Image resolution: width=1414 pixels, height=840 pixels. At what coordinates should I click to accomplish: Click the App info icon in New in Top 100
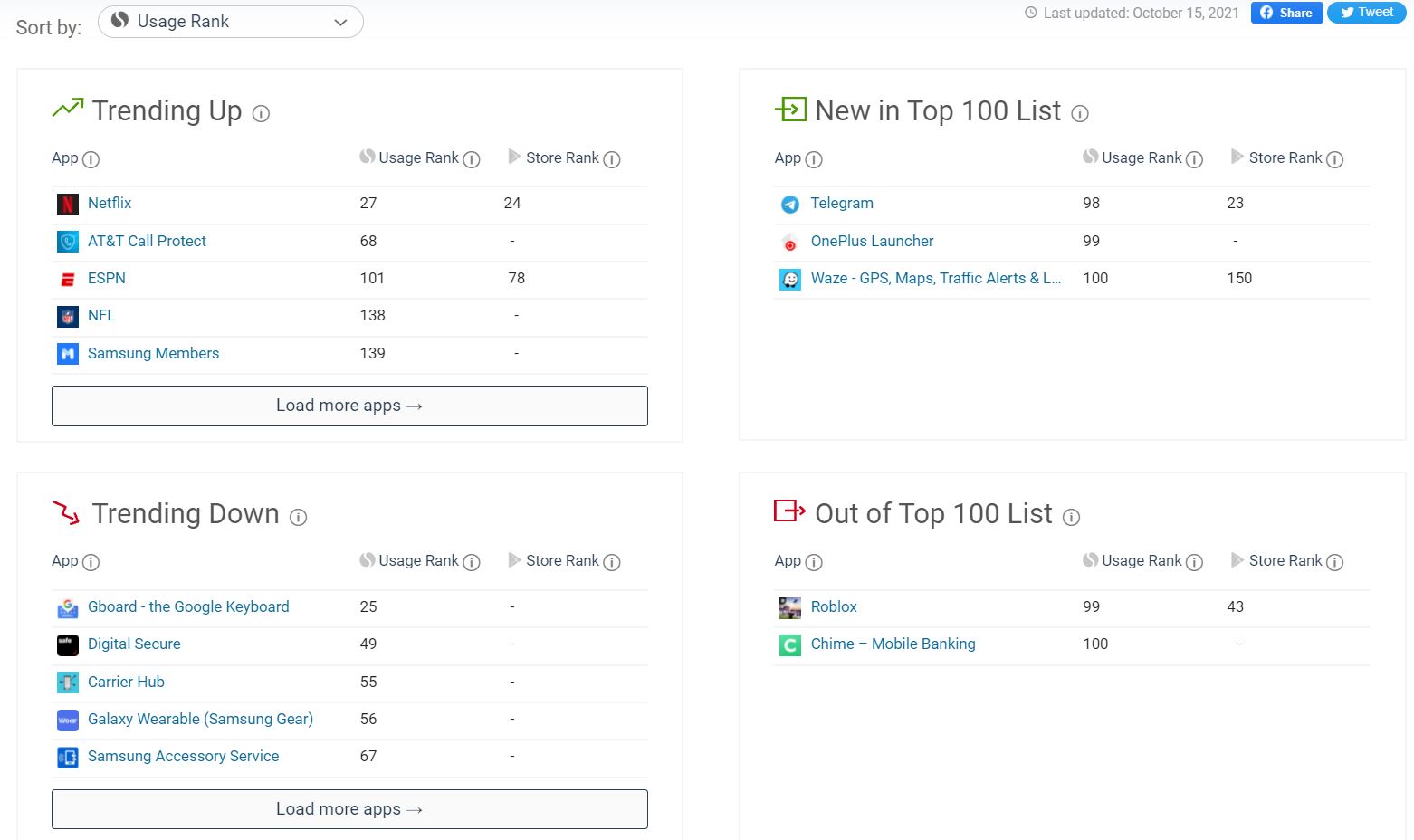[814, 160]
